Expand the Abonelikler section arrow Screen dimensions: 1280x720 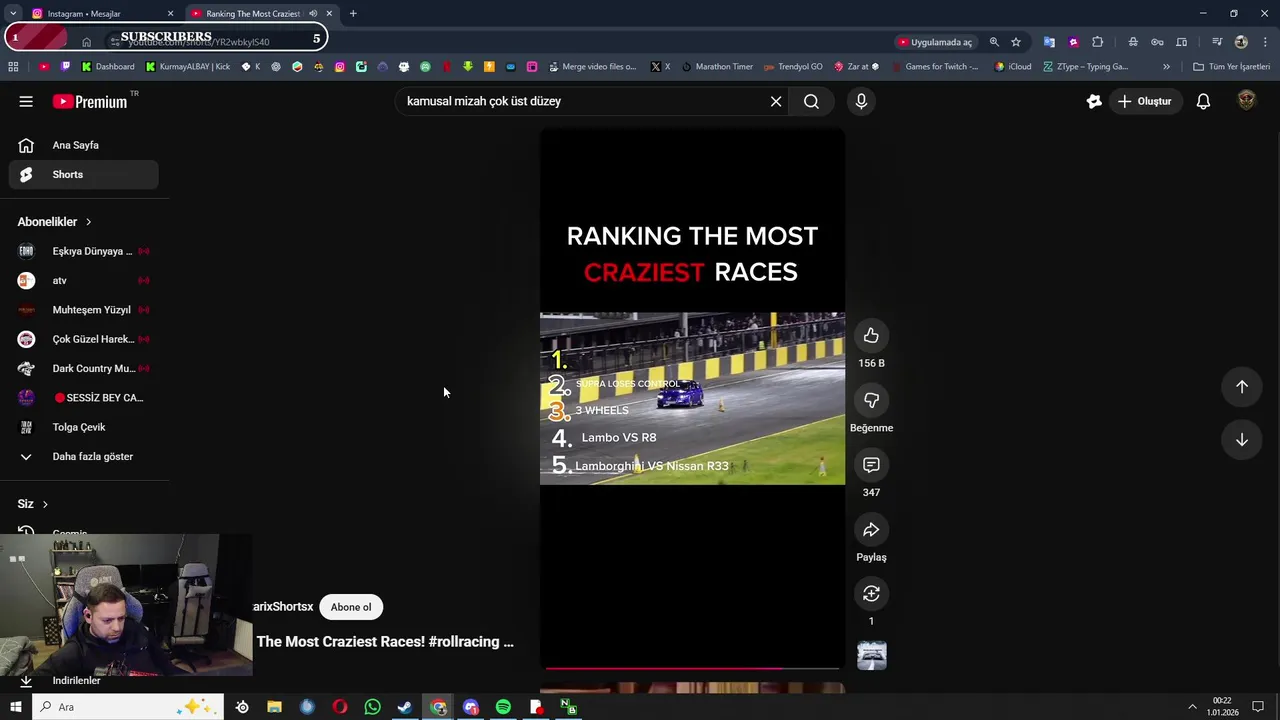[x=88, y=222]
